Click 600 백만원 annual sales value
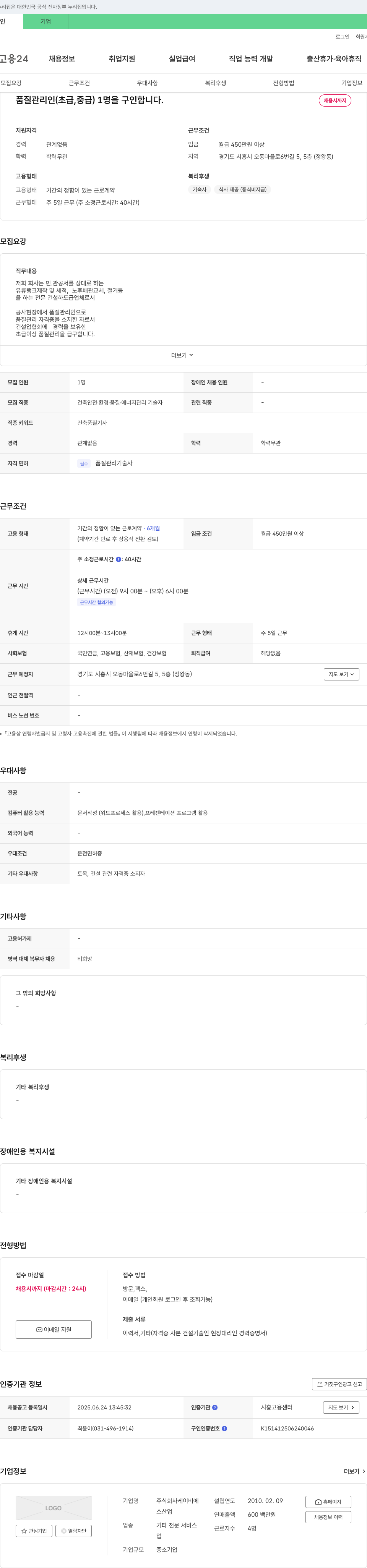The image size is (367, 1568). (262, 1515)
